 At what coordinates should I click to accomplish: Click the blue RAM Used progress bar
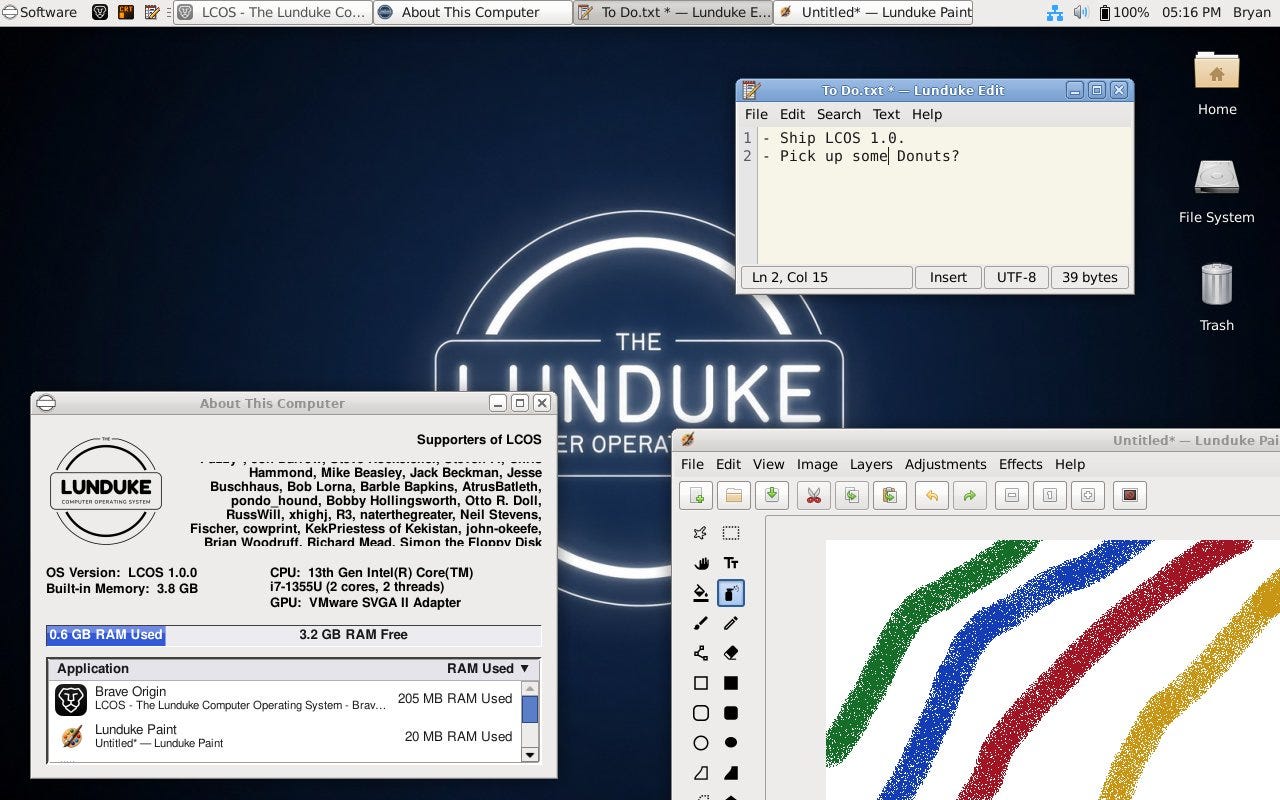[x=105, y=634]
